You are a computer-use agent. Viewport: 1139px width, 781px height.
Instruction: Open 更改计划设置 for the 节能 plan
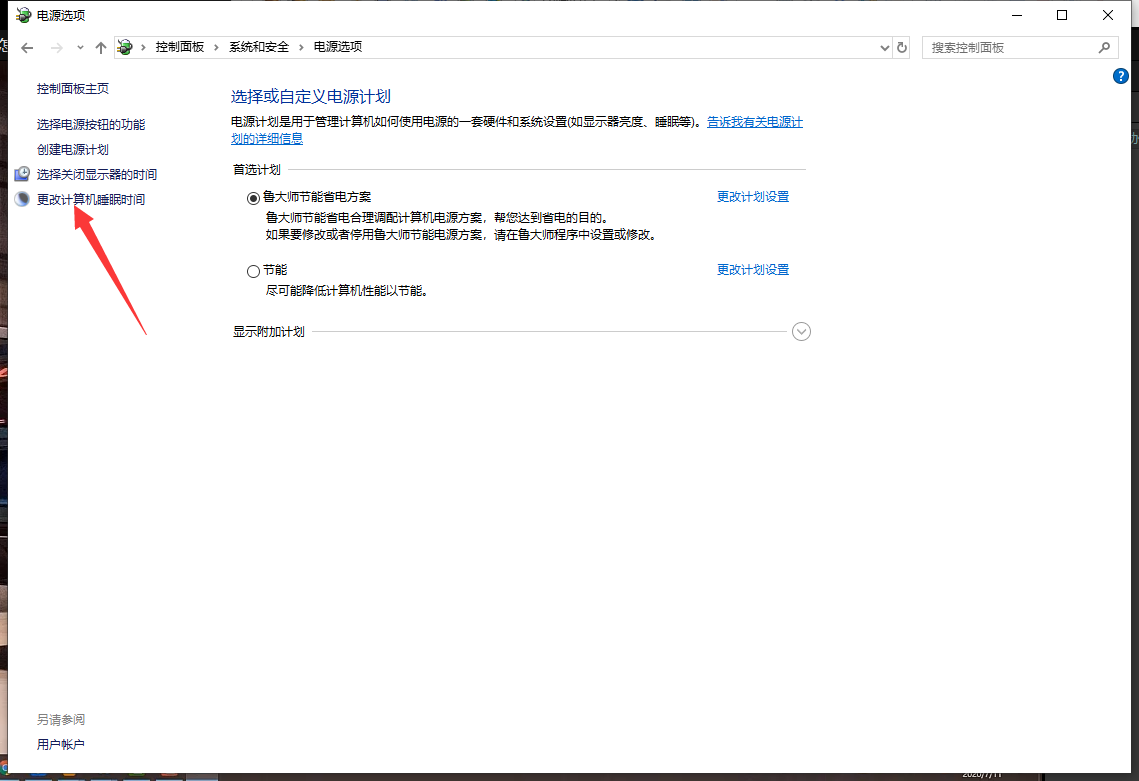click(753, 270)
